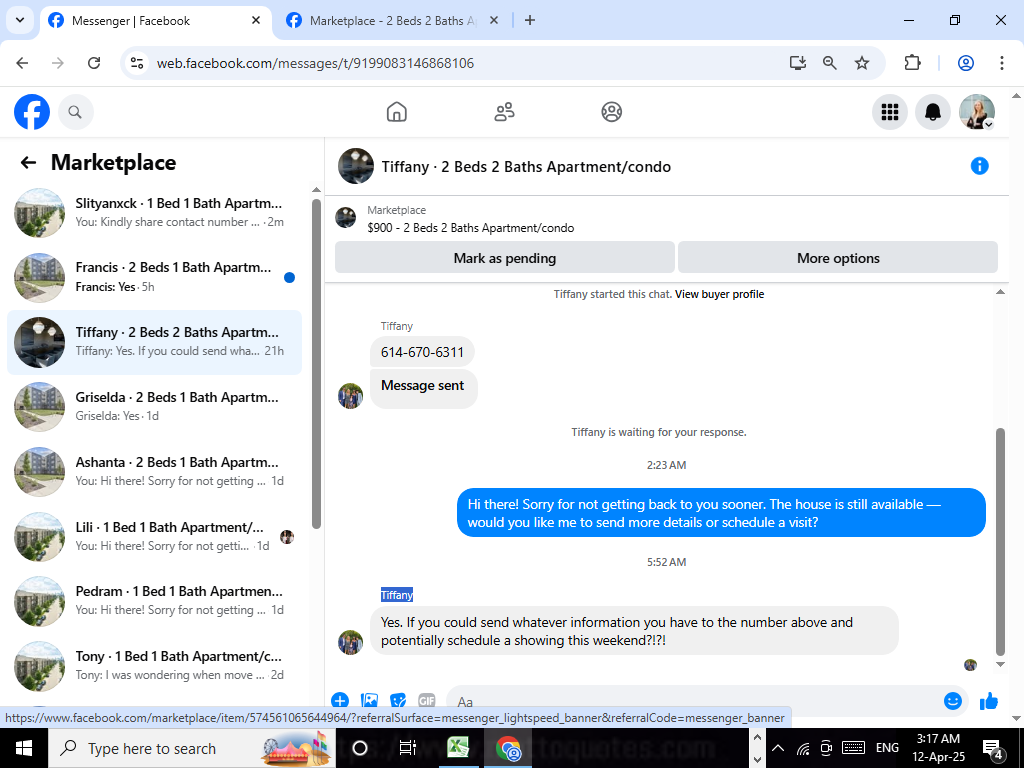Viewport: 1024px width, 768px height.
Task: Open Ashanta 2 Beds 1 Bath conversation
Action: click(x=155, y=472)
